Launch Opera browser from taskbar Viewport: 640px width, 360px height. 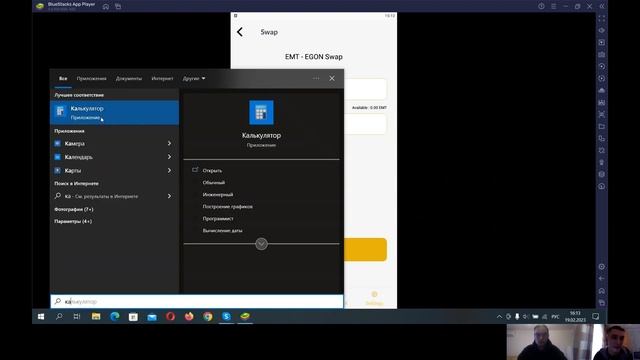[x=170, y=316]
